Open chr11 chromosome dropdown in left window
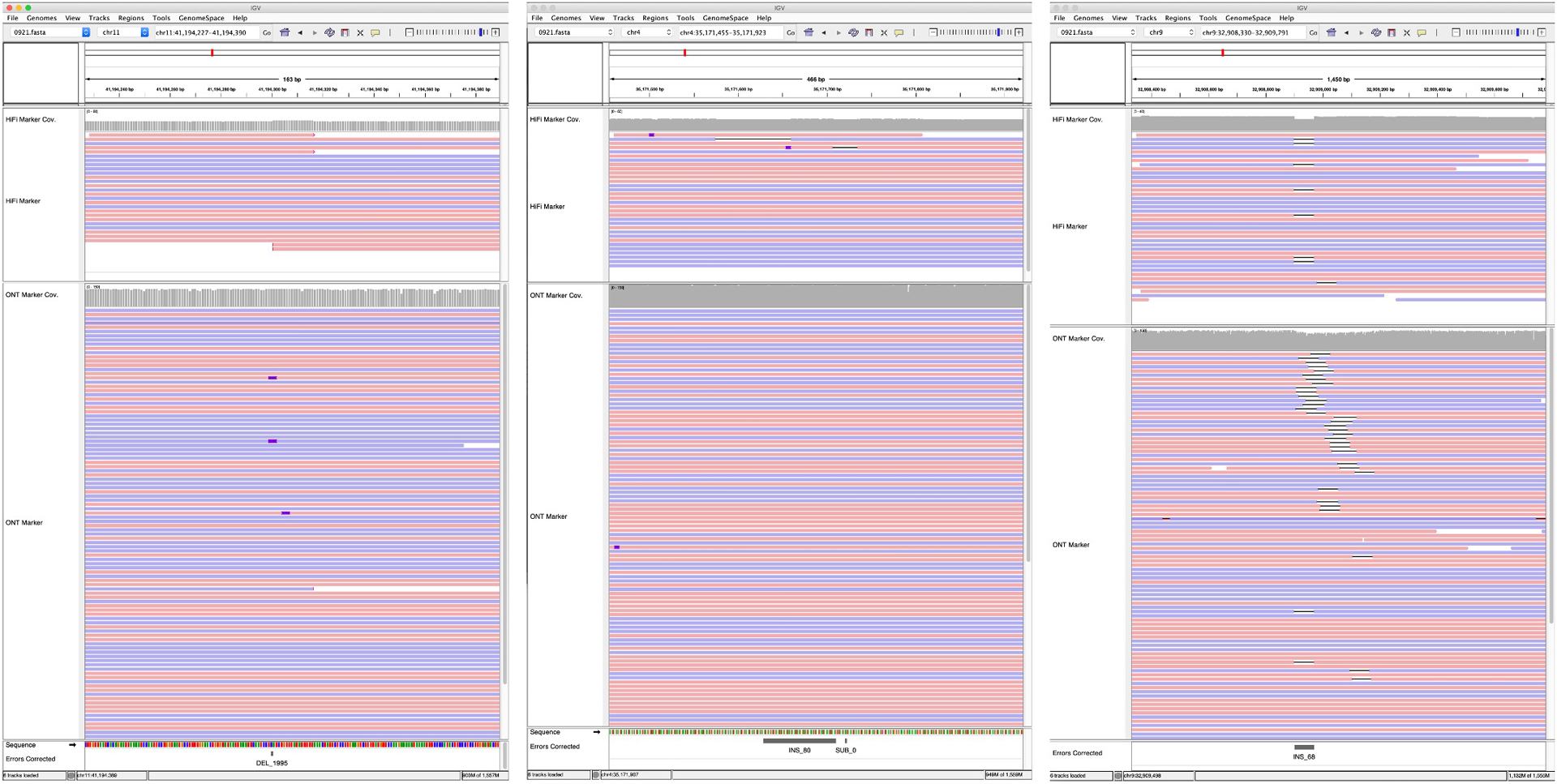1557x784 pixels. [123, 32]
